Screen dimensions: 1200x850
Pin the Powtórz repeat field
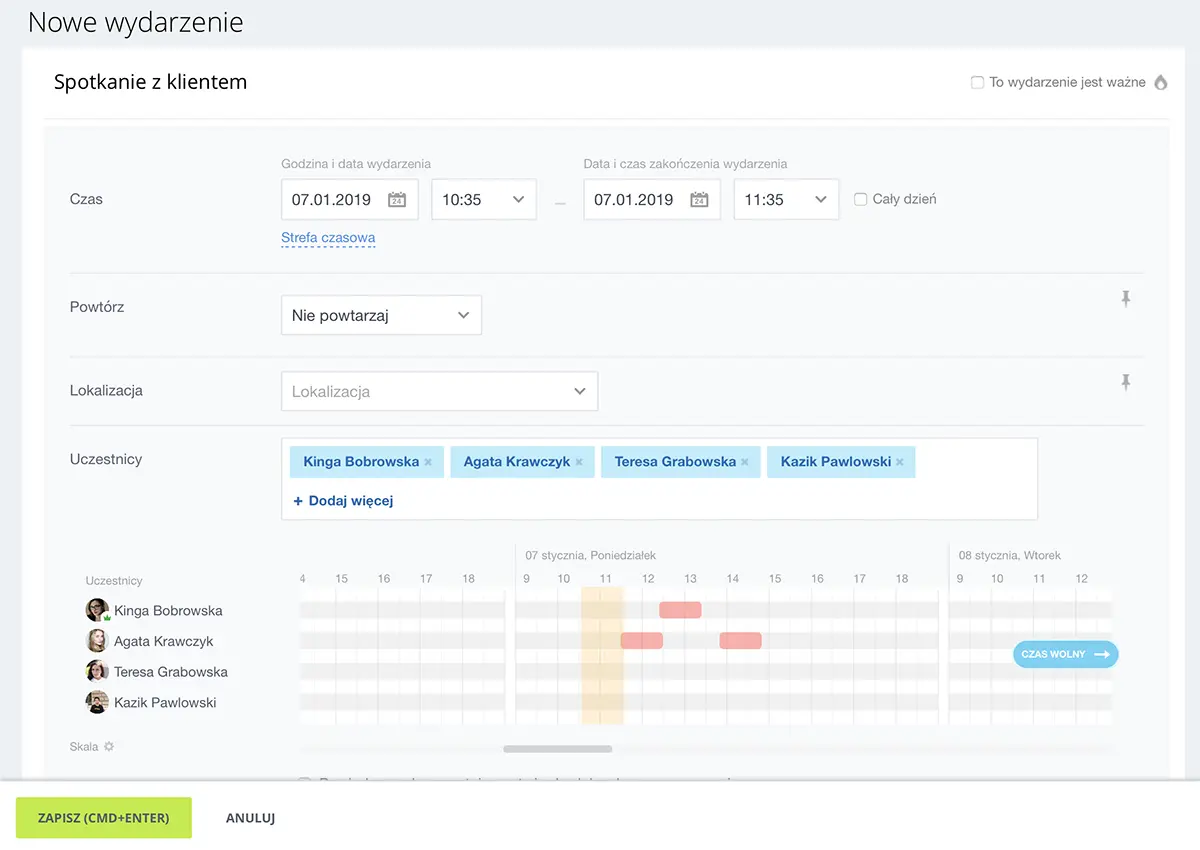(1126, 299)
